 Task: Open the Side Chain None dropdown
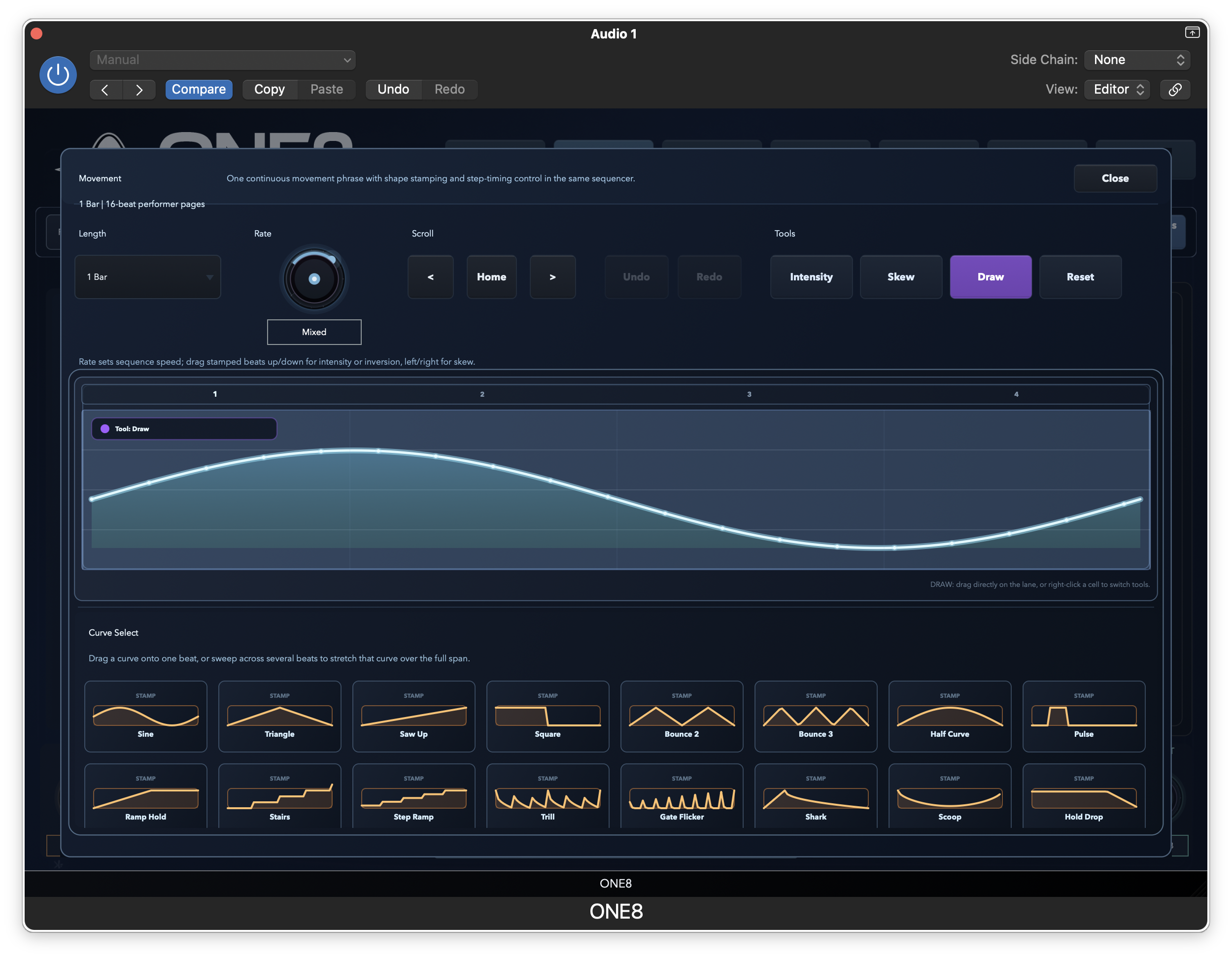coord(1137,60)
